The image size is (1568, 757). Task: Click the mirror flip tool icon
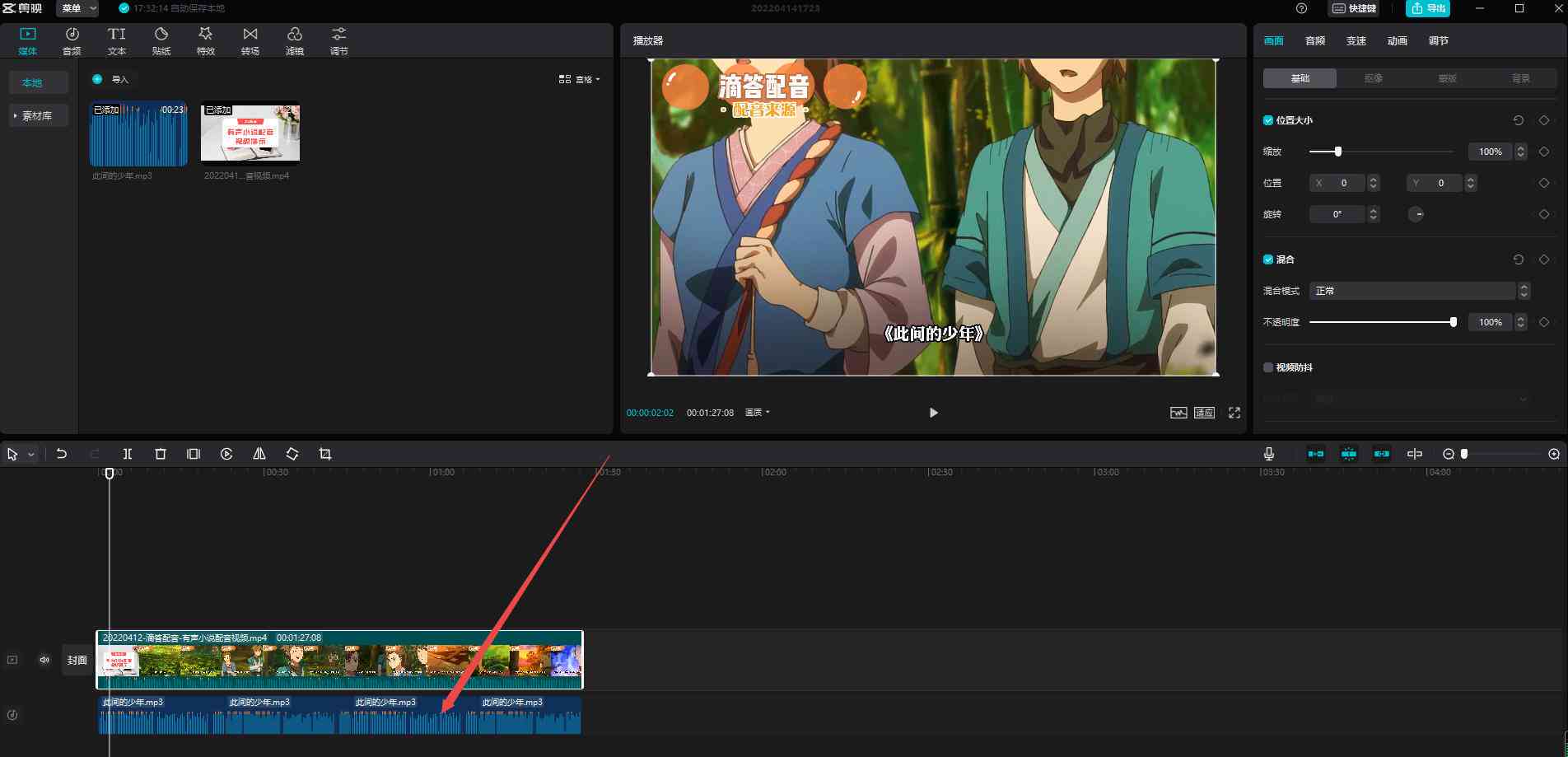[259, 454]
